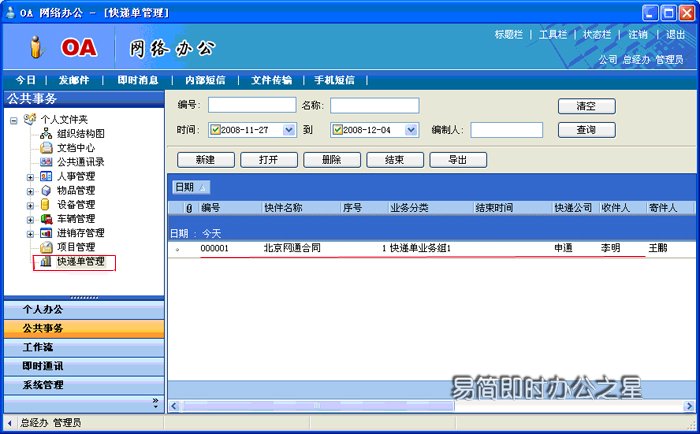
Task: Click the 结束时间 column header
Action: point(512,208)
